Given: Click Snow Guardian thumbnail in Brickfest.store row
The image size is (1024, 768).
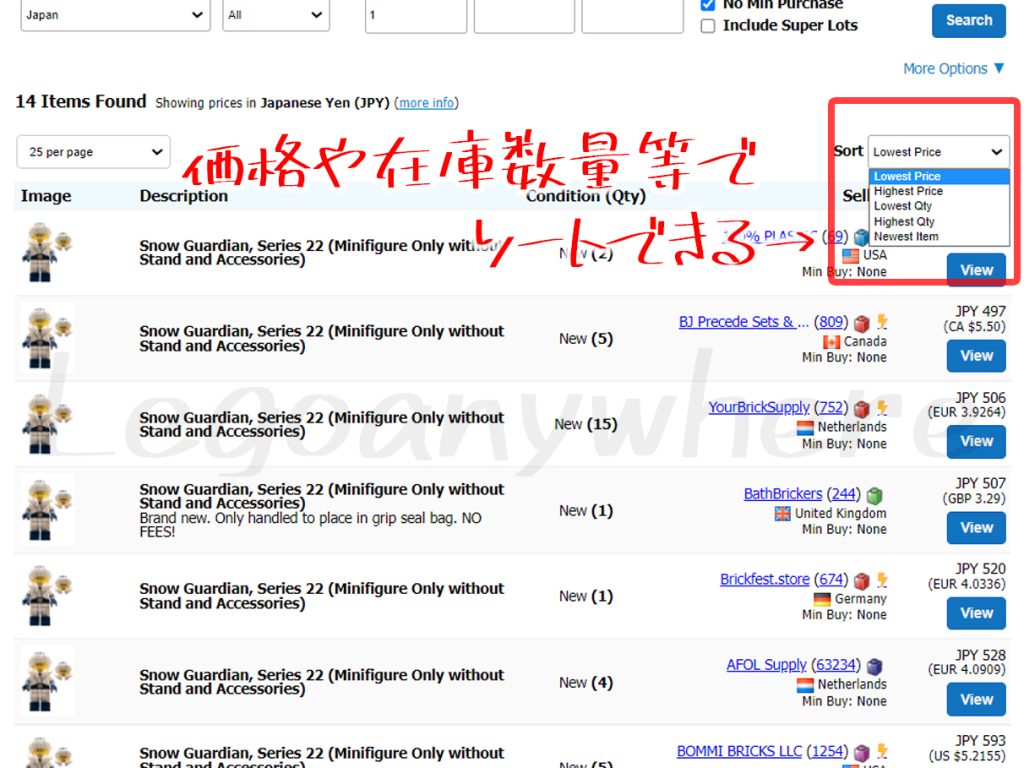Looking at the screenshot, I should tap(46, 596).
